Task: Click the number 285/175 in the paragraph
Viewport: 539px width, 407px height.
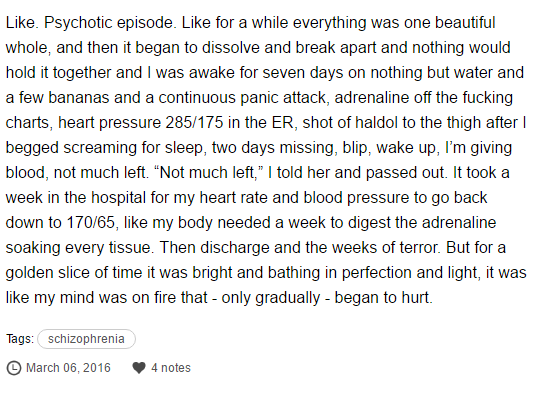Action: [194, 123]
